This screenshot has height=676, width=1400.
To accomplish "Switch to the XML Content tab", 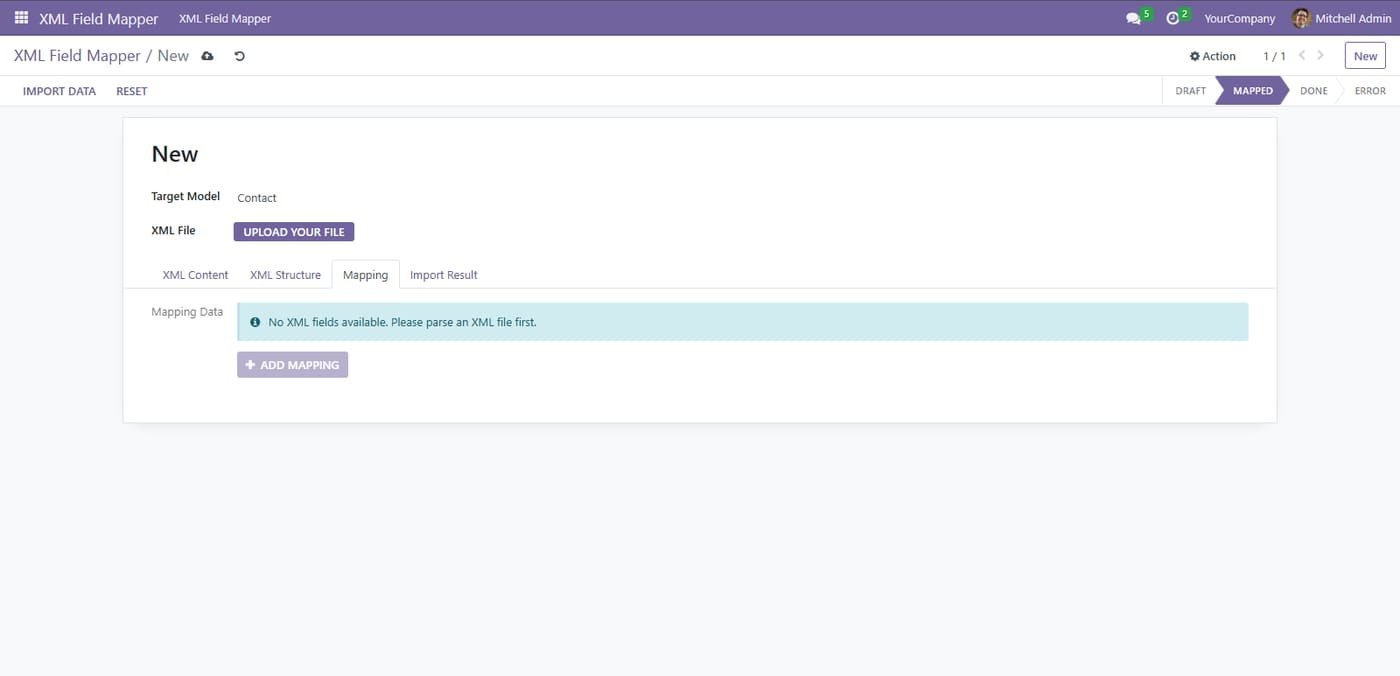I will (x=195, y=275).
